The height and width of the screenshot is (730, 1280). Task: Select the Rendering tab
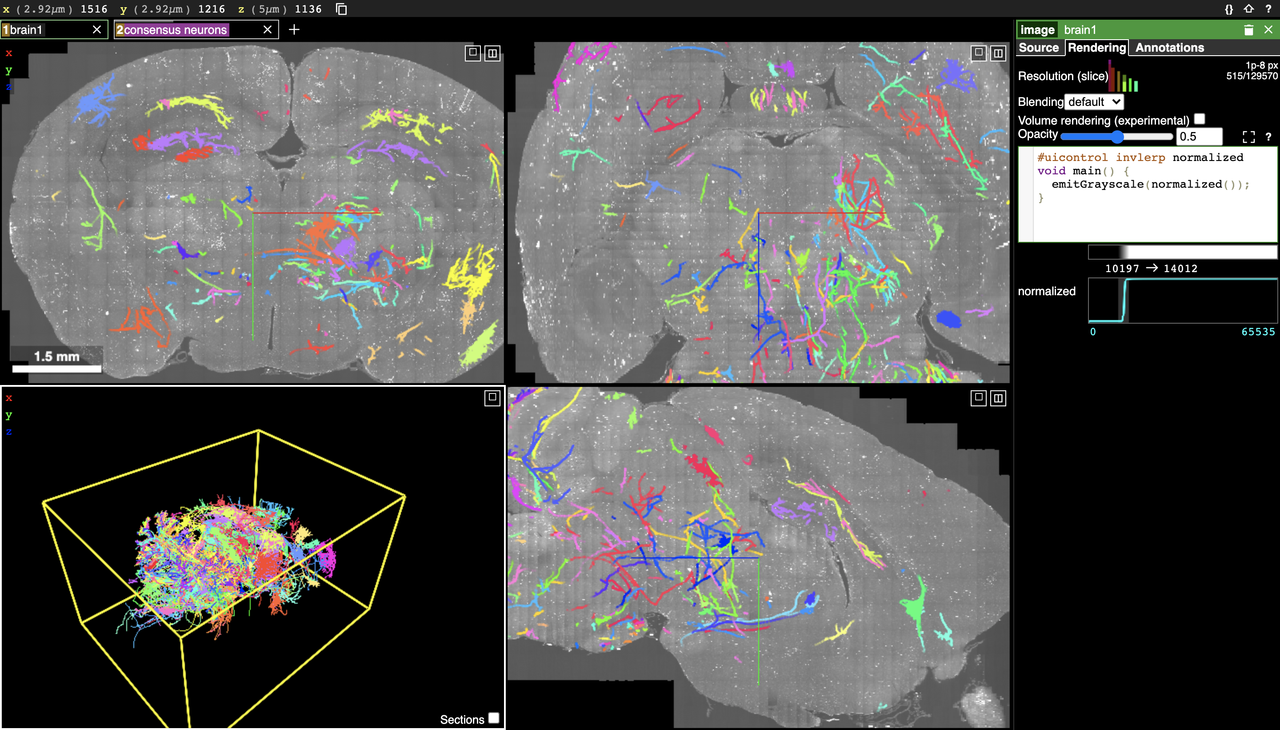tap(1096, 47)
